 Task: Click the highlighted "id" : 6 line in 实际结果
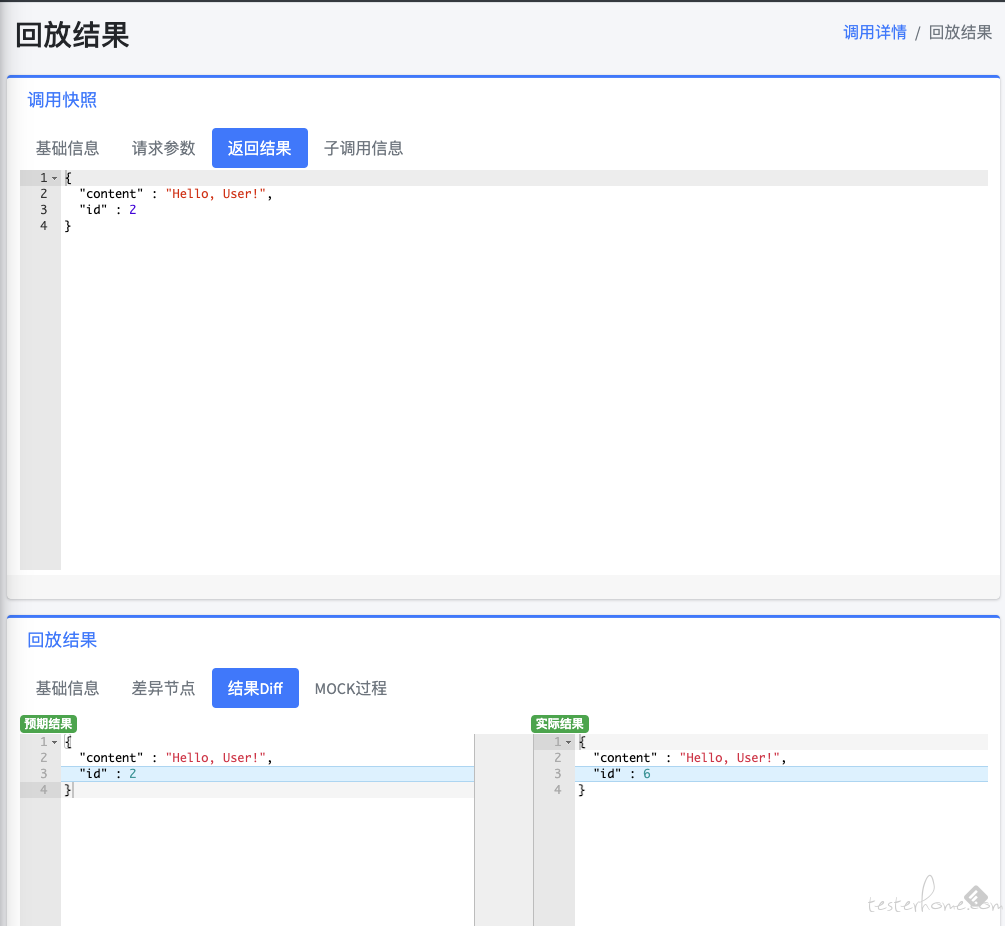click(781, 773)
